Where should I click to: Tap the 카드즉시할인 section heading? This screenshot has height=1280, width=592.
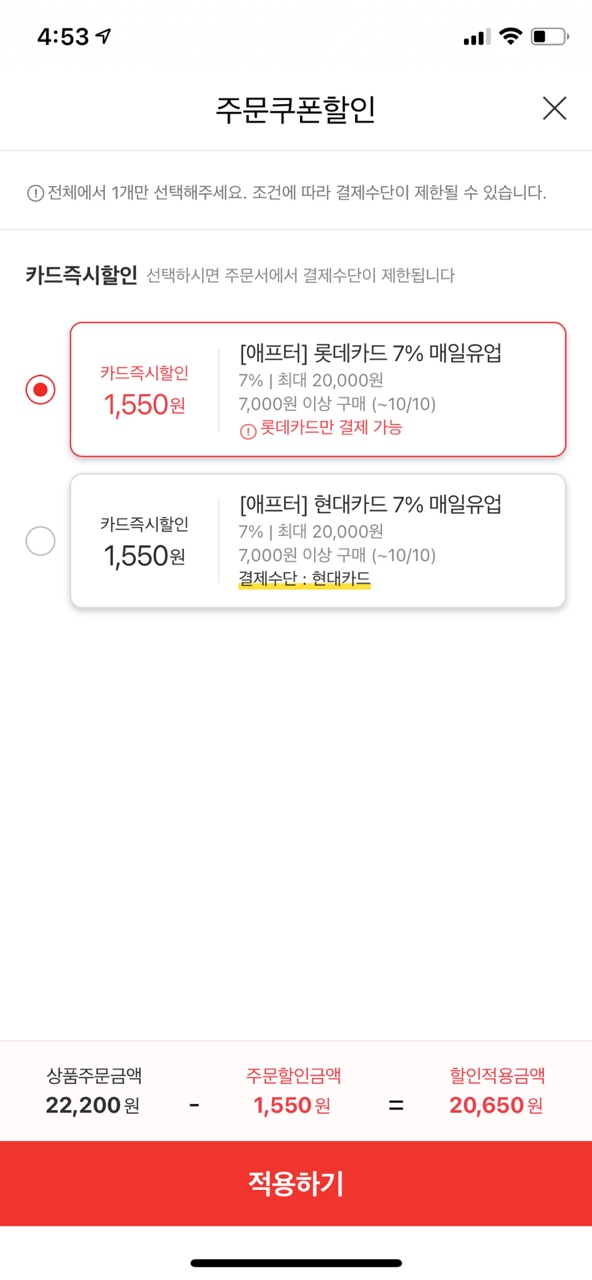pos(81,275)
